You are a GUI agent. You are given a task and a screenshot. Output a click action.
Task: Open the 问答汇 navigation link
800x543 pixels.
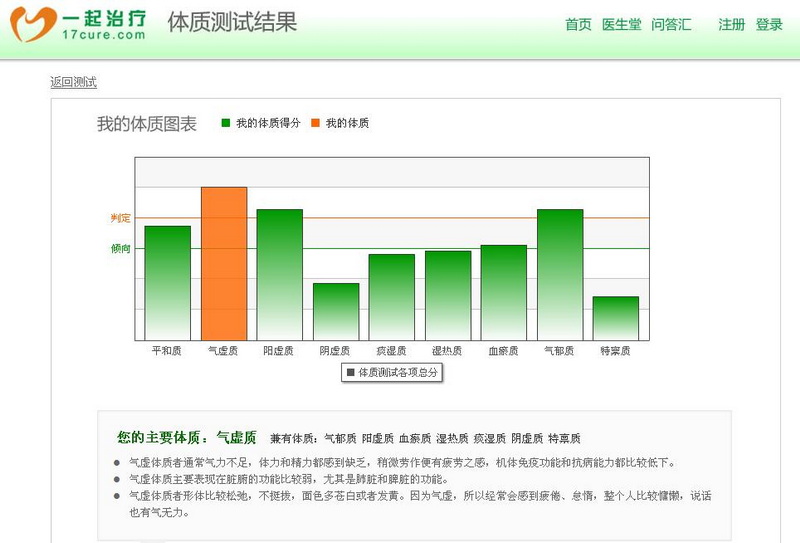pos(671,24)
